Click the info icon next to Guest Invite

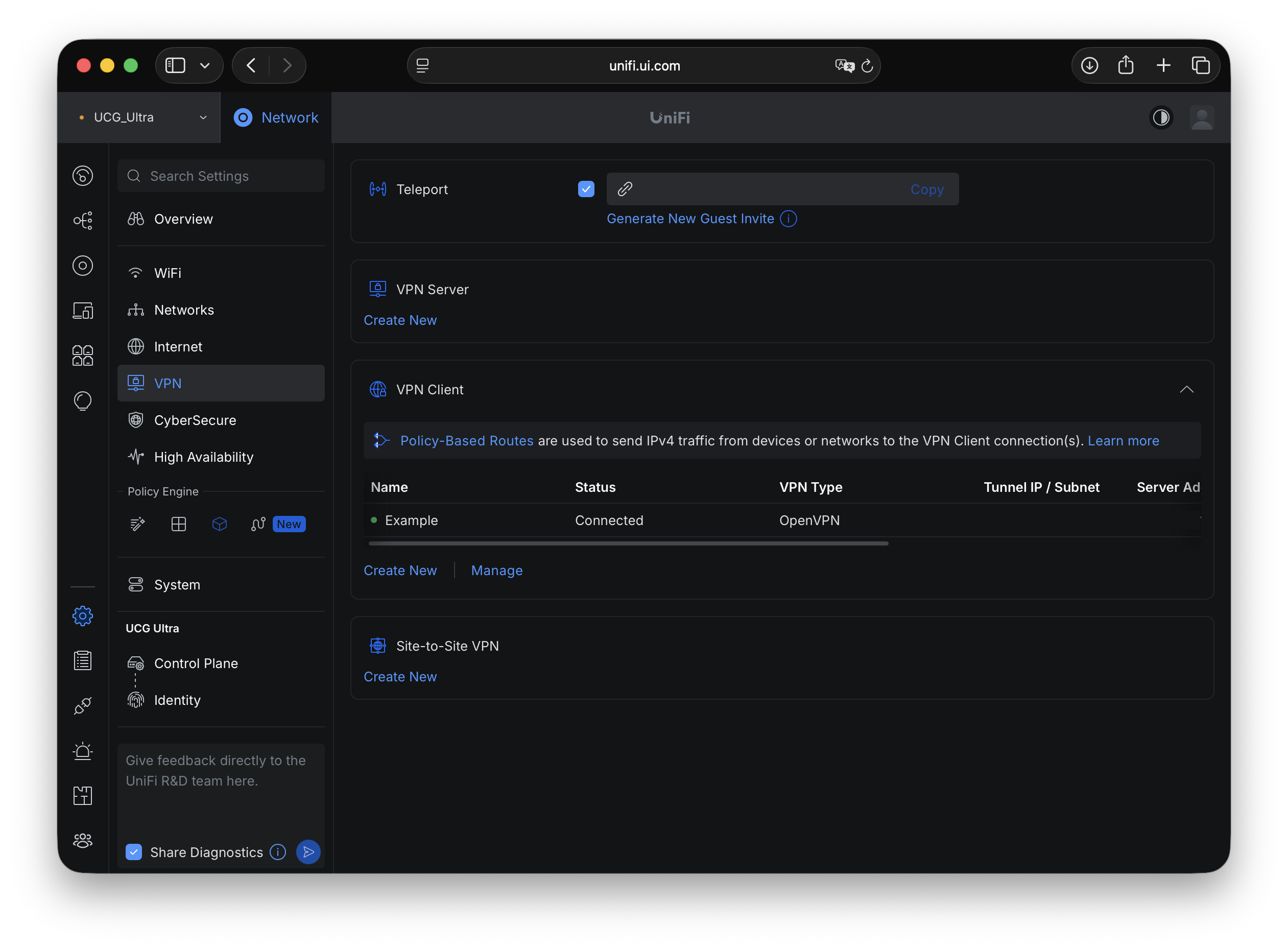click(789, 219)
